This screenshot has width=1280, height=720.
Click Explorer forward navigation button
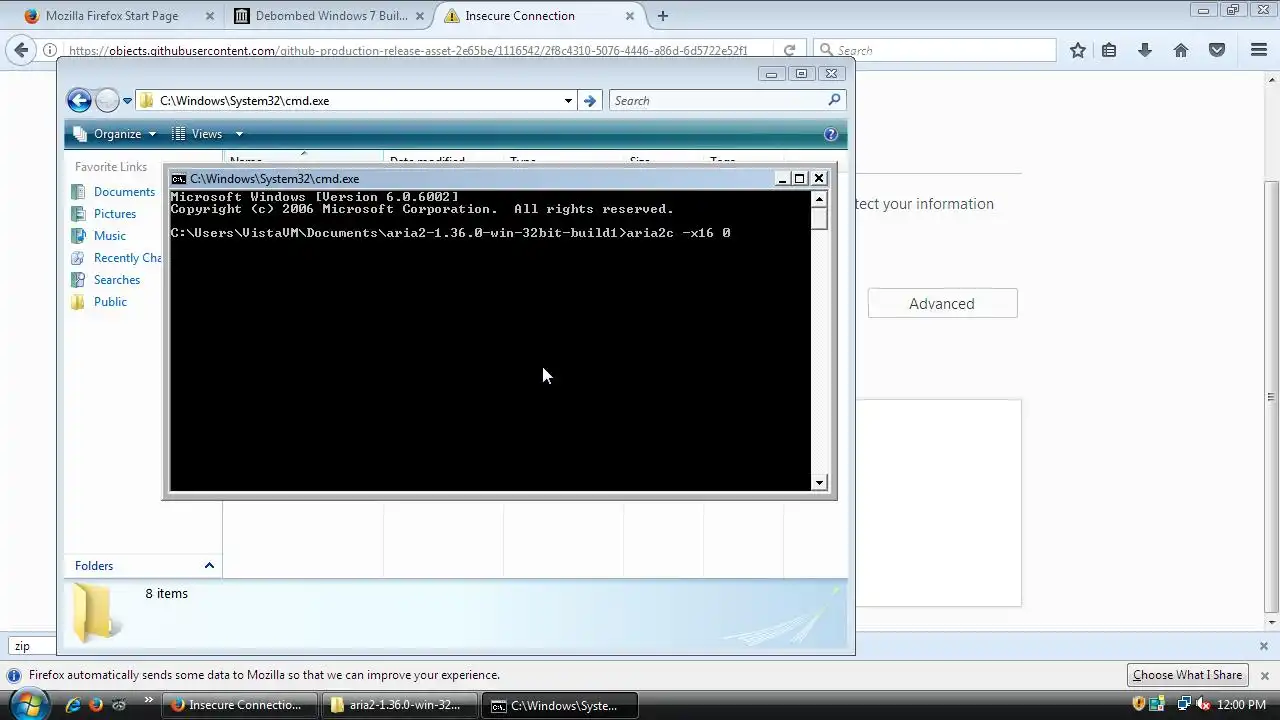point(107,100)
